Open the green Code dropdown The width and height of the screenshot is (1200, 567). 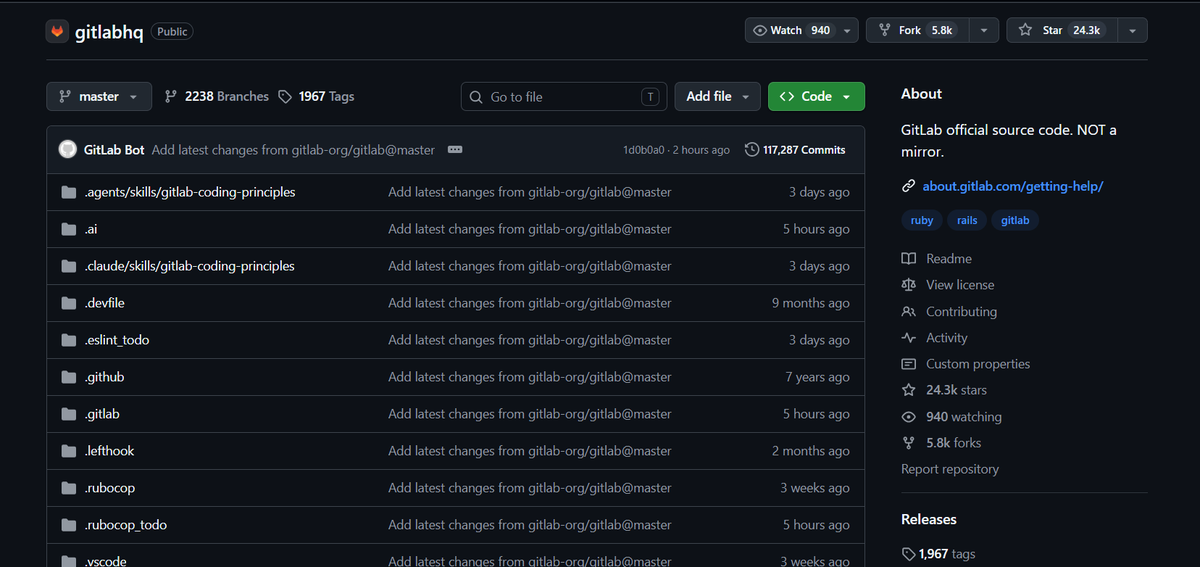[x=816, y=96]
